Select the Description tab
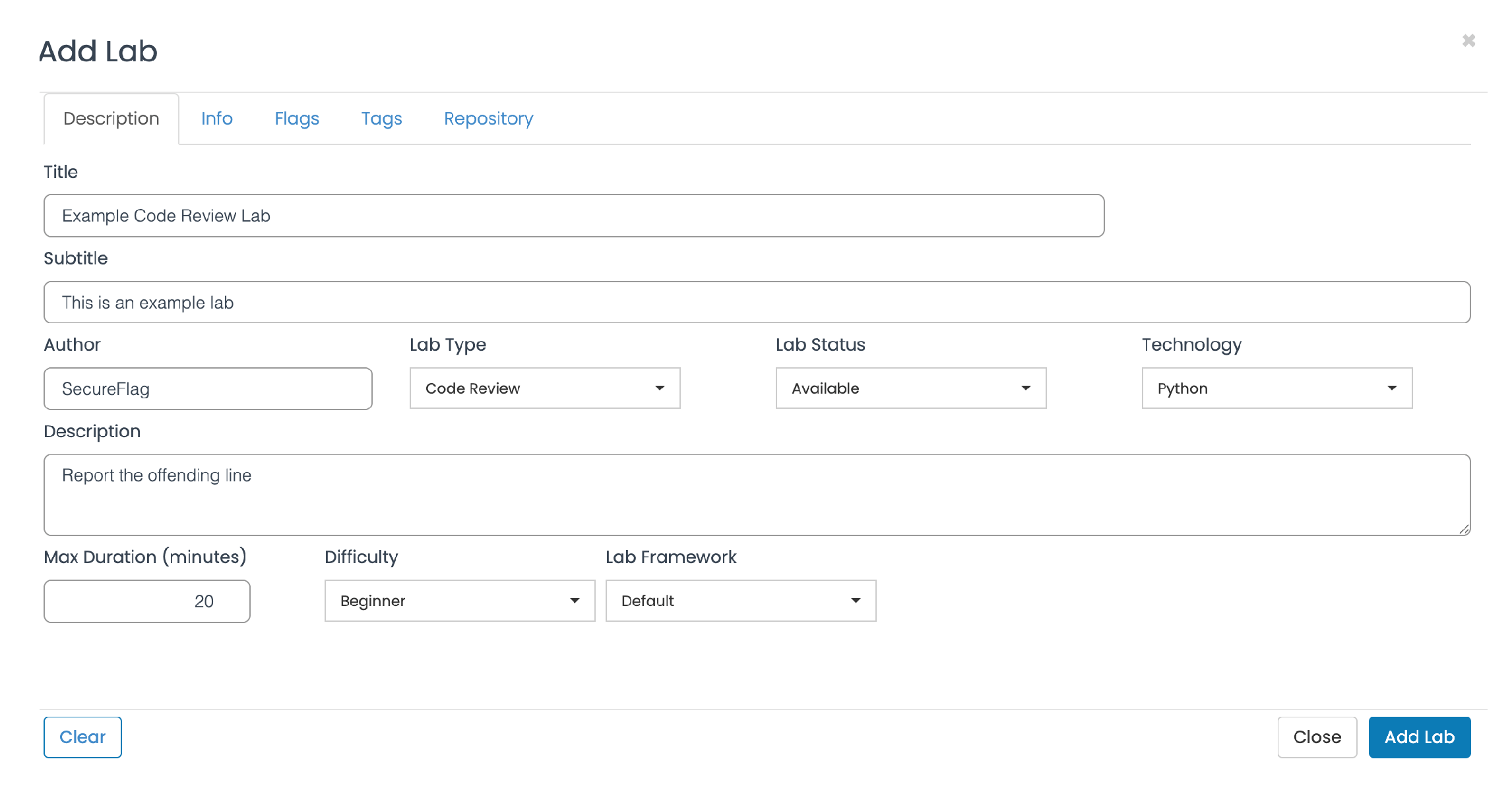Image resolution: width=1512 pixels, height=786 pixels. click(111, 119)
